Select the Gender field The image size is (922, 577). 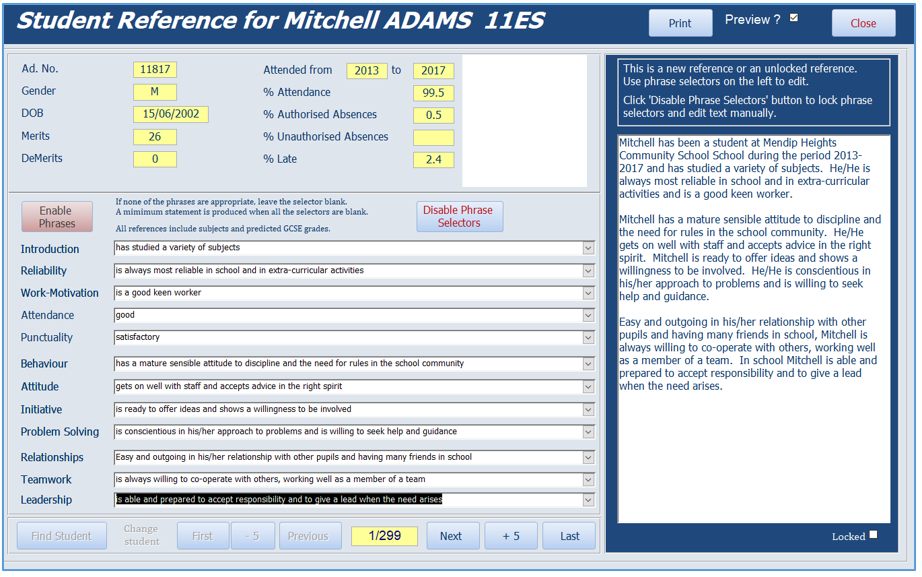(155, 92)
